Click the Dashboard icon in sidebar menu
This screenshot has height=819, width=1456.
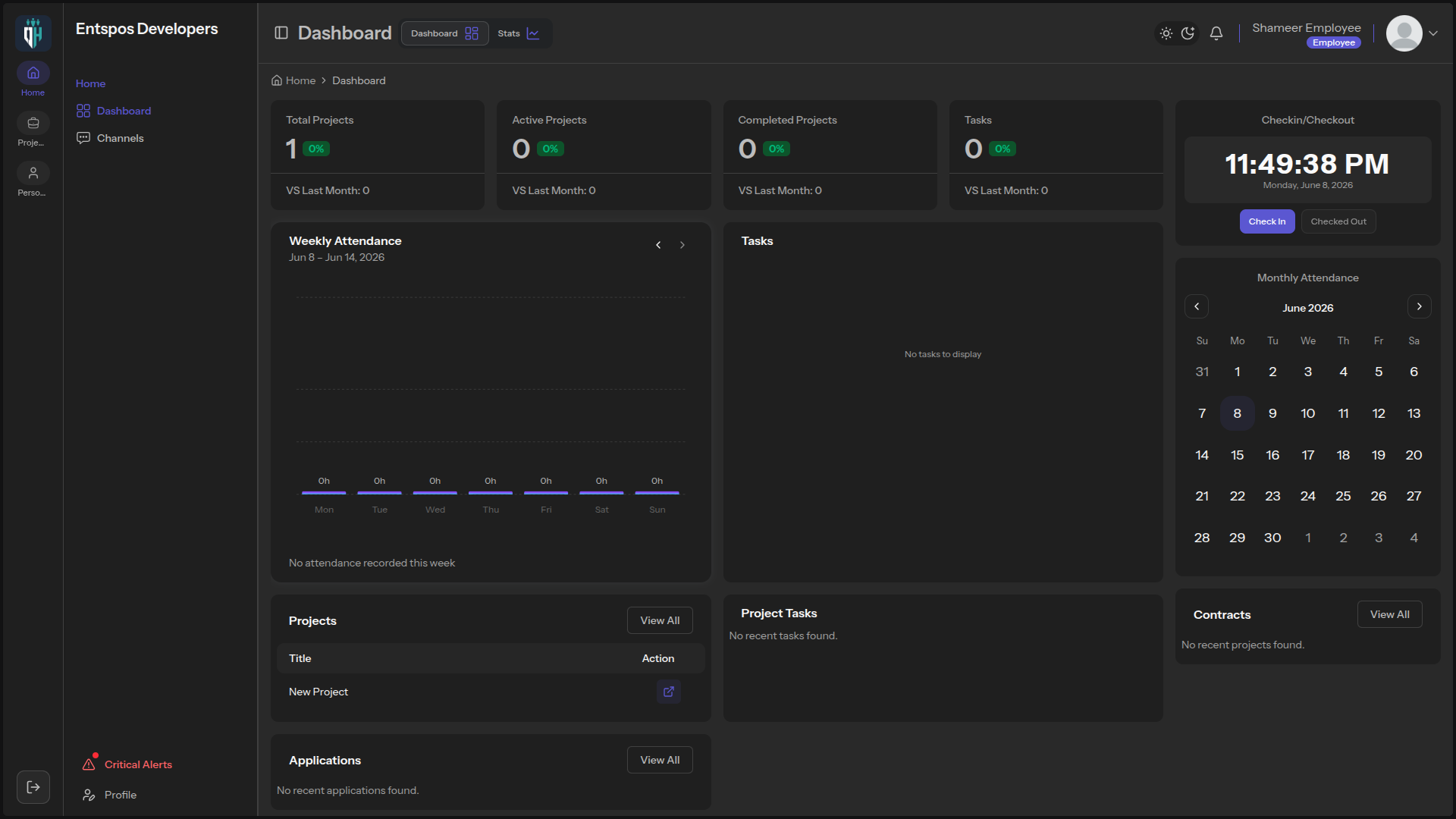coord(83,111)
